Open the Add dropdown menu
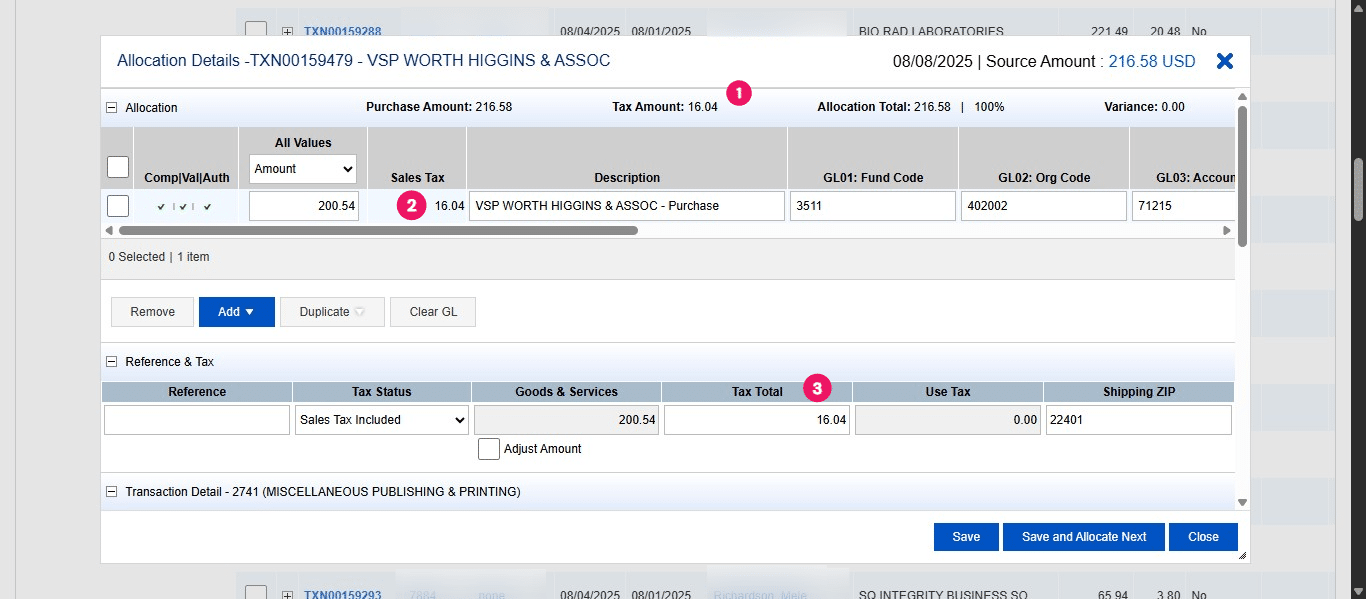1366x599 pixels. coord(236,311)
